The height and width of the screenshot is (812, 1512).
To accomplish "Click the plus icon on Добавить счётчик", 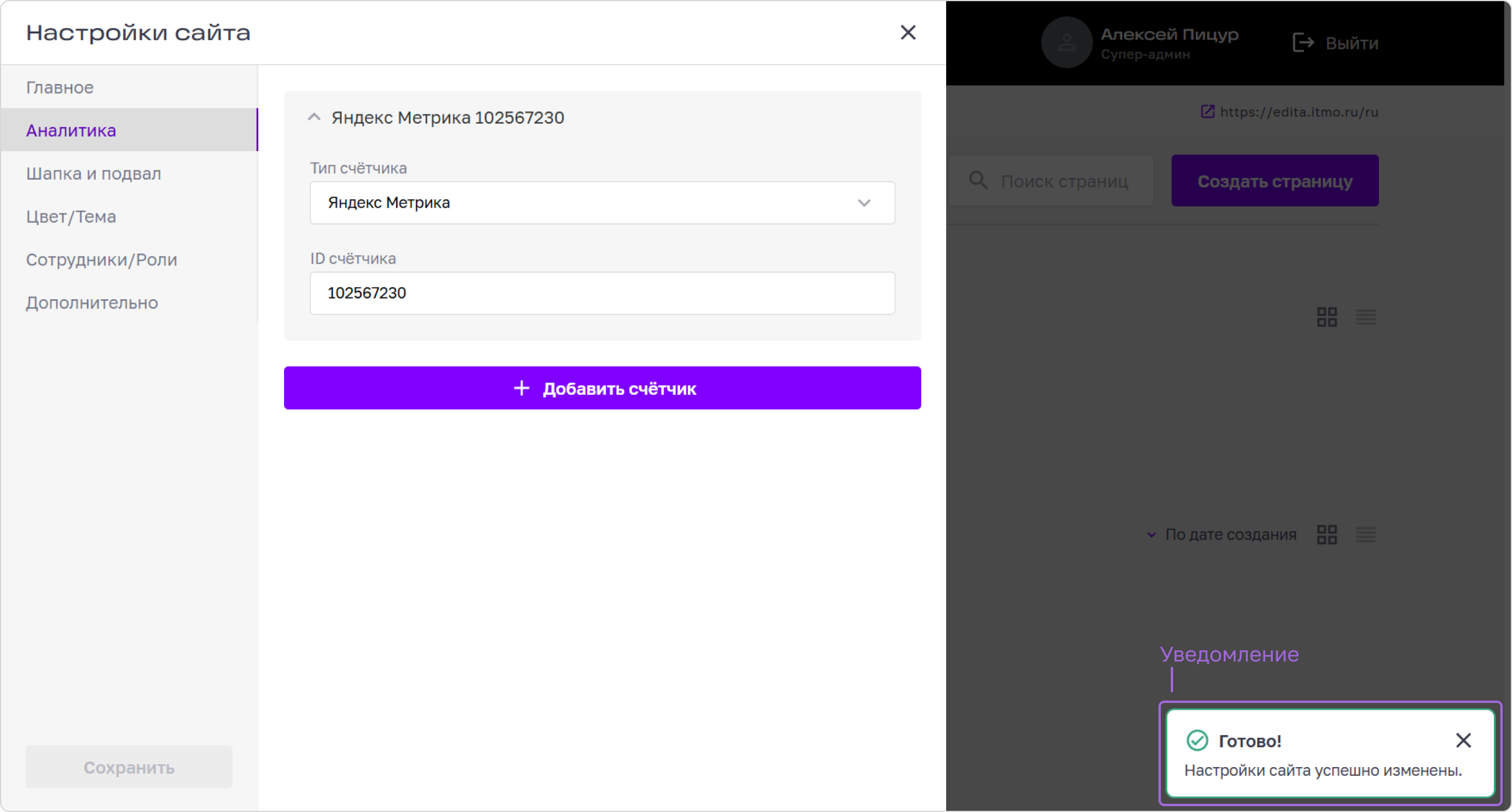I will coord(521,388).
